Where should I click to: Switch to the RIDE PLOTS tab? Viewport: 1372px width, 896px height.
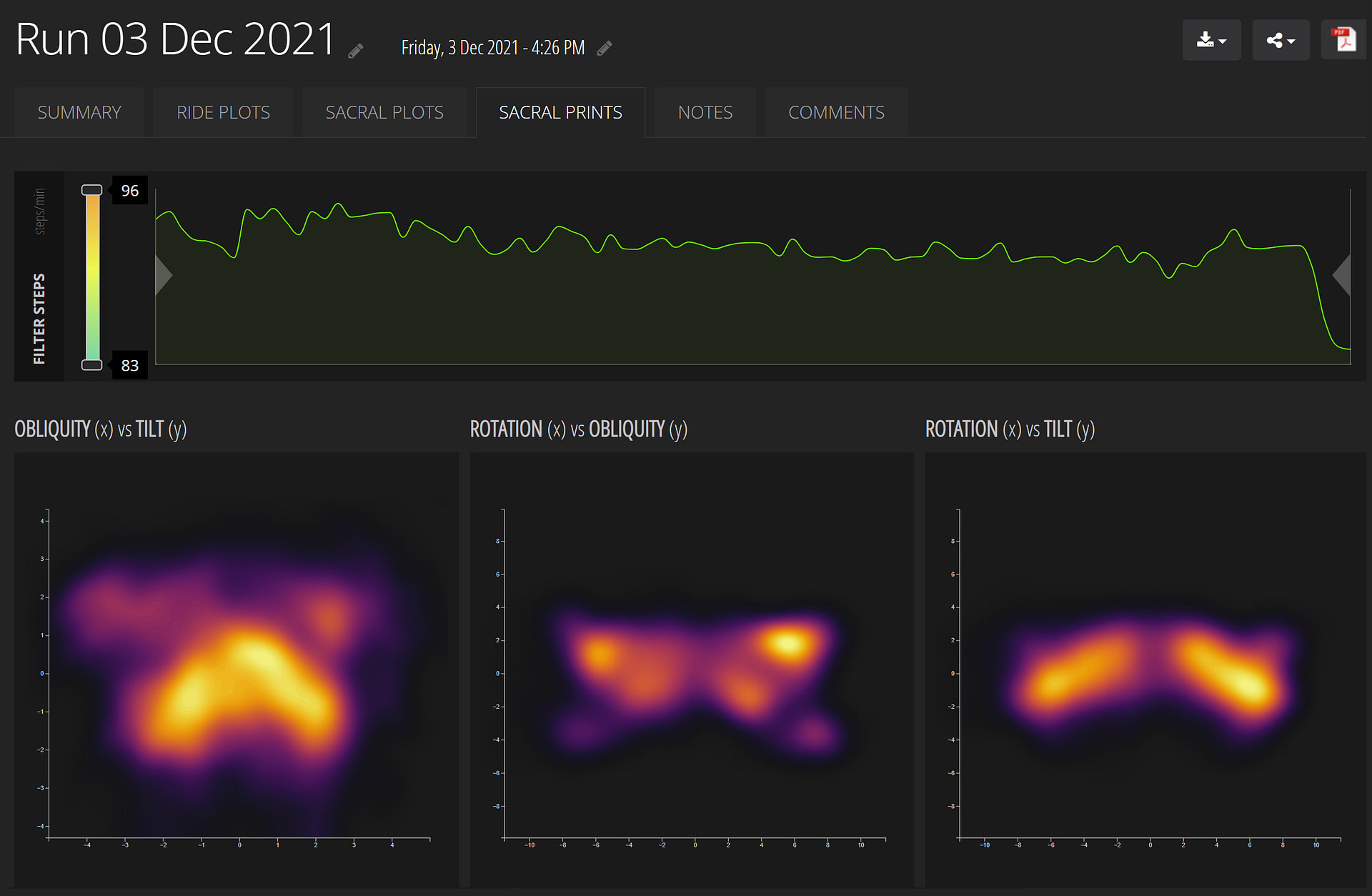pos(222,112)
